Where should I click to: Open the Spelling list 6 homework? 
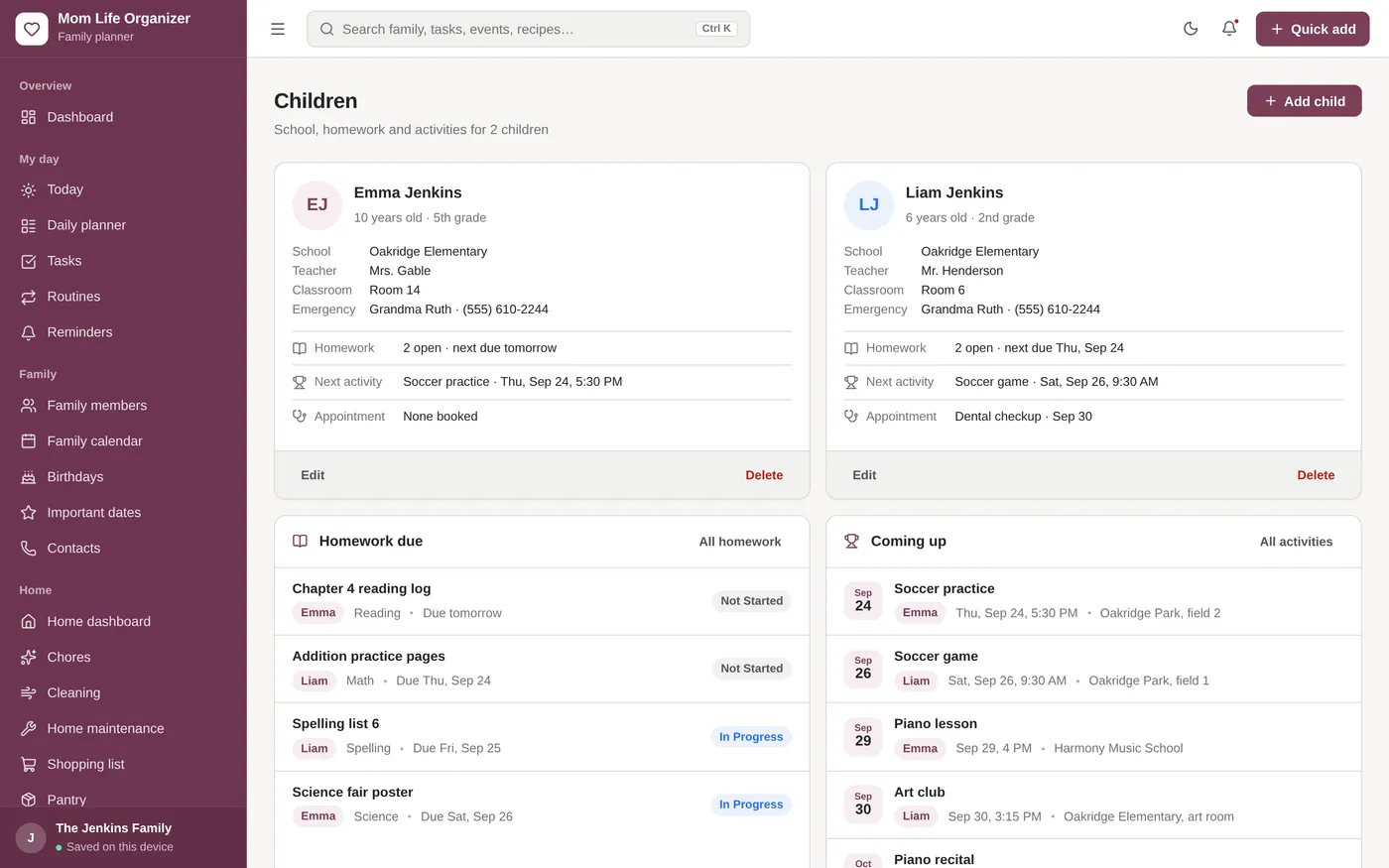coord(542,737)
